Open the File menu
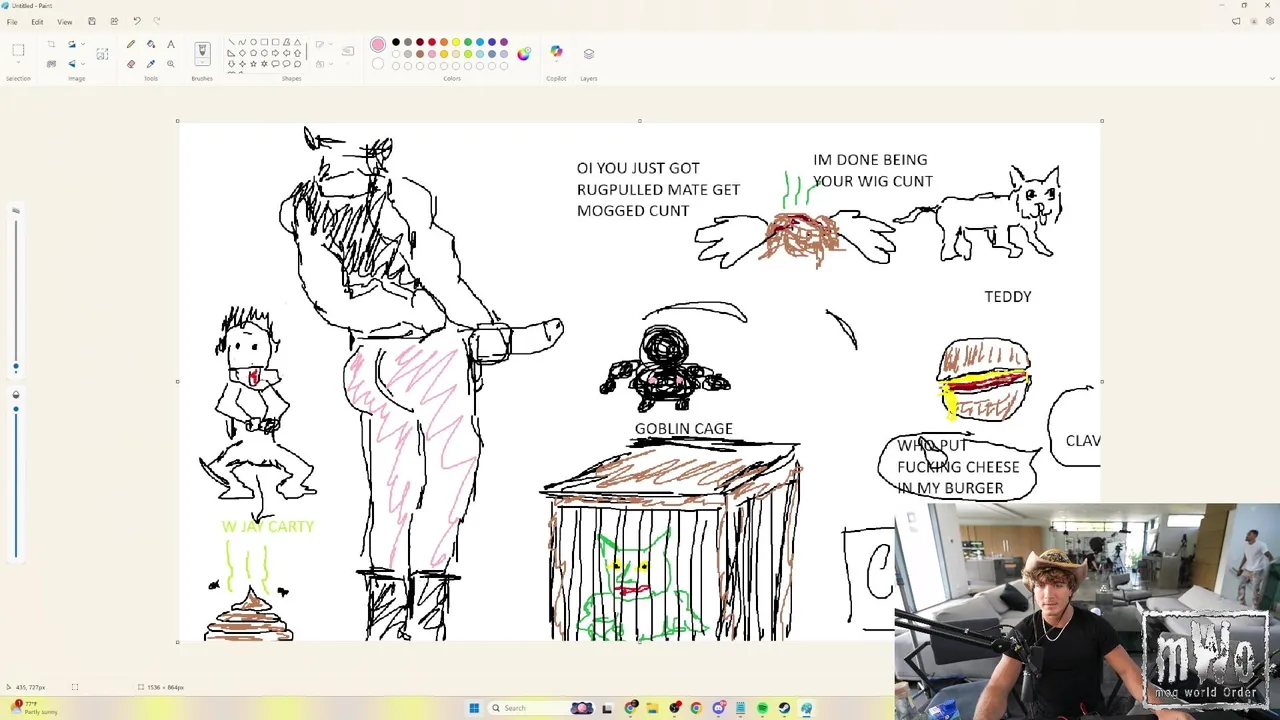 tap(12, 21)
